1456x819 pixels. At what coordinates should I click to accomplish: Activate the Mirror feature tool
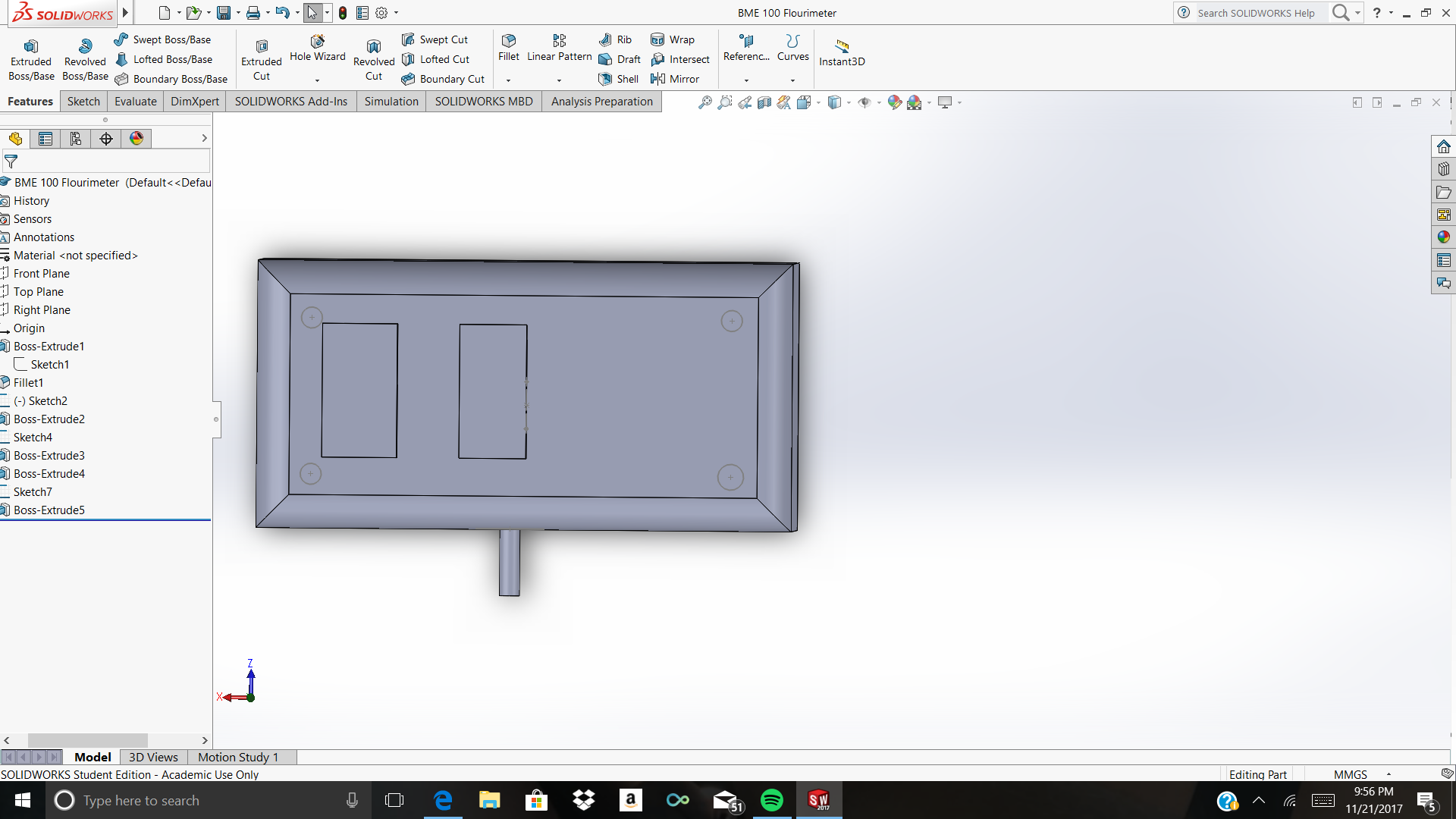674,79
